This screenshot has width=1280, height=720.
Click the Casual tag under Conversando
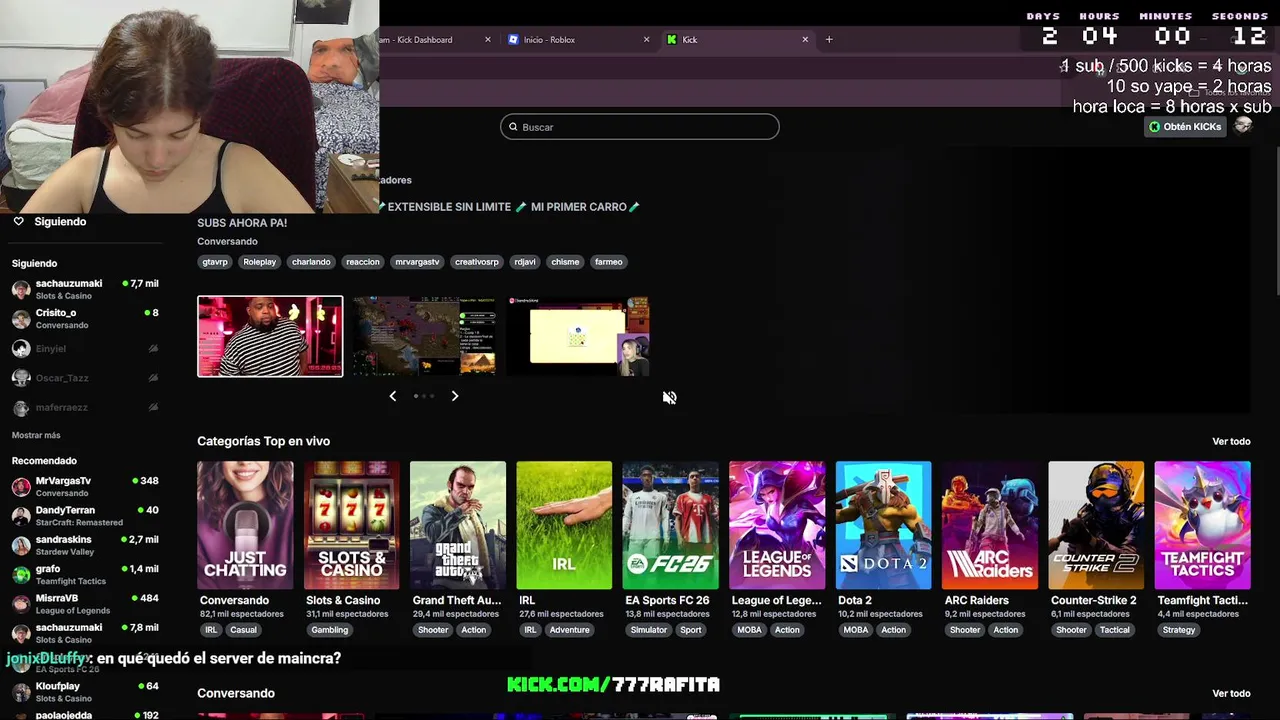pyautogui.click(x=243, y=630)
